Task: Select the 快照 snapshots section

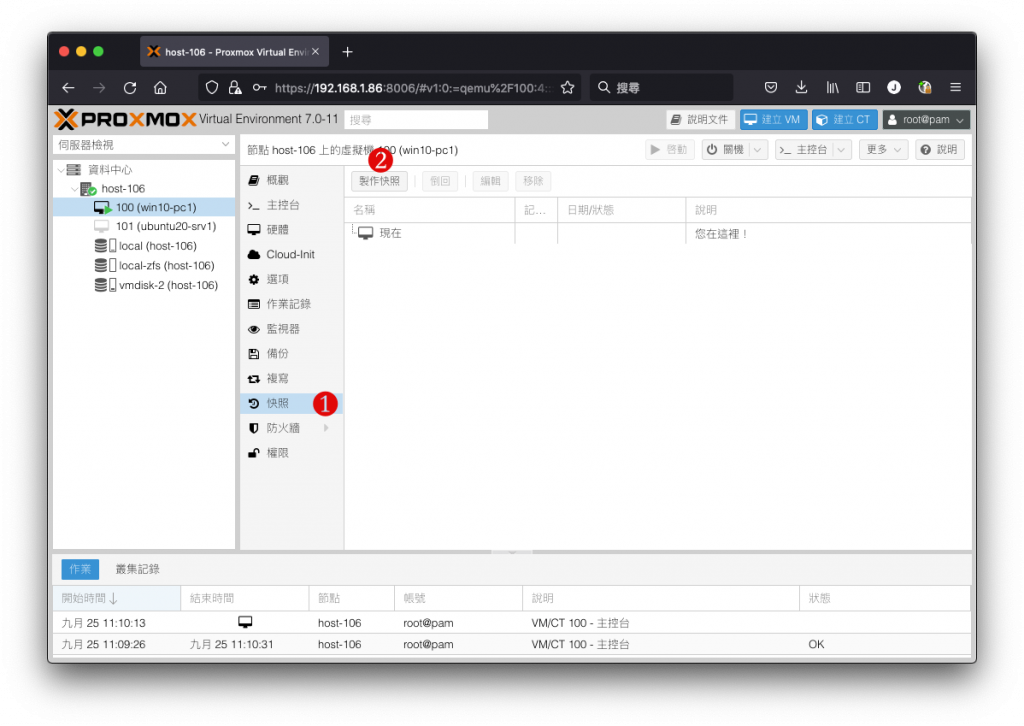Action: pyautogui.click(x=291, y=403)
